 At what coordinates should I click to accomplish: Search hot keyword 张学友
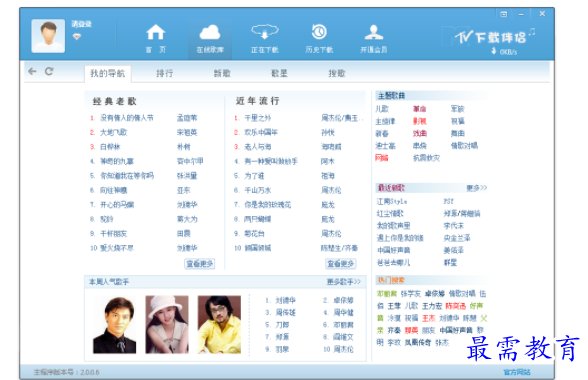click(411, 293)
